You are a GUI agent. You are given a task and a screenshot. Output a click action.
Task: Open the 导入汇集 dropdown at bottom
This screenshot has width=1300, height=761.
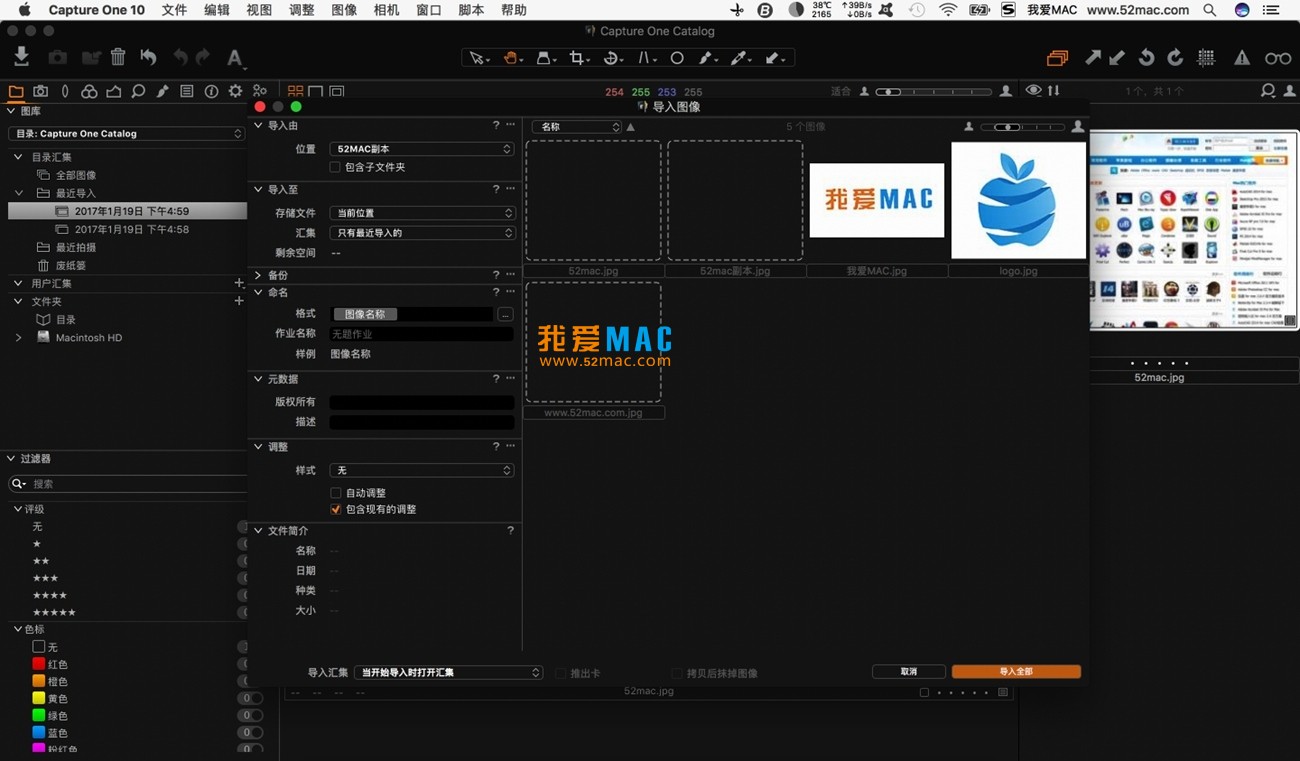point(449,672)
